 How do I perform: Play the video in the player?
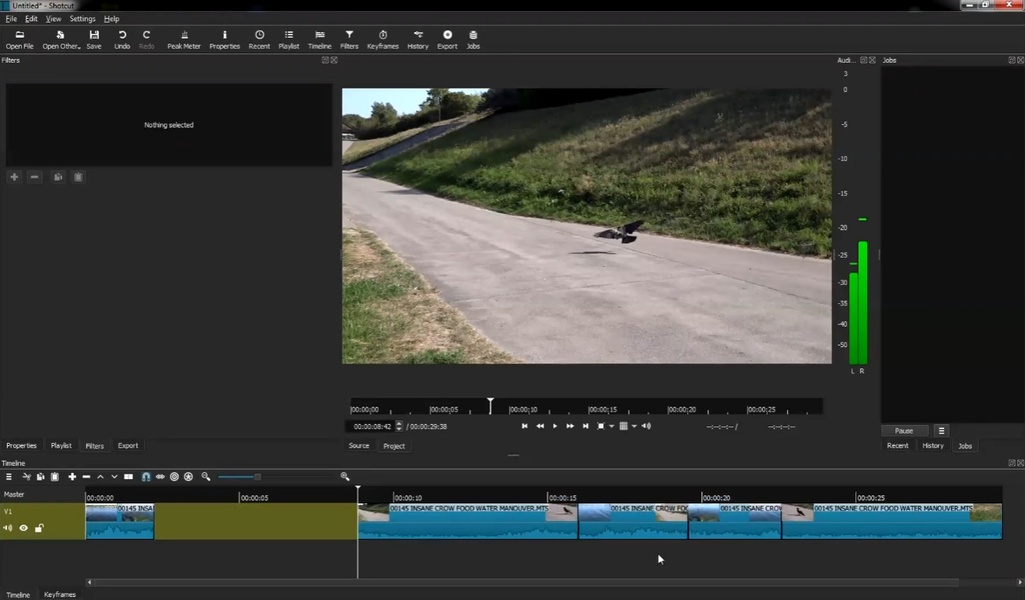pos(555,426)
